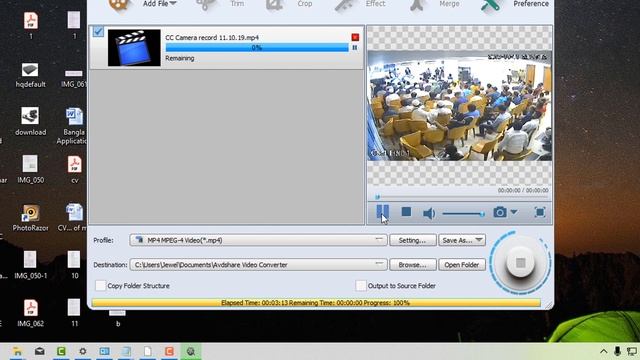Open the Effect tool
This screenshot has height=360, width=640.
(360, 4)
